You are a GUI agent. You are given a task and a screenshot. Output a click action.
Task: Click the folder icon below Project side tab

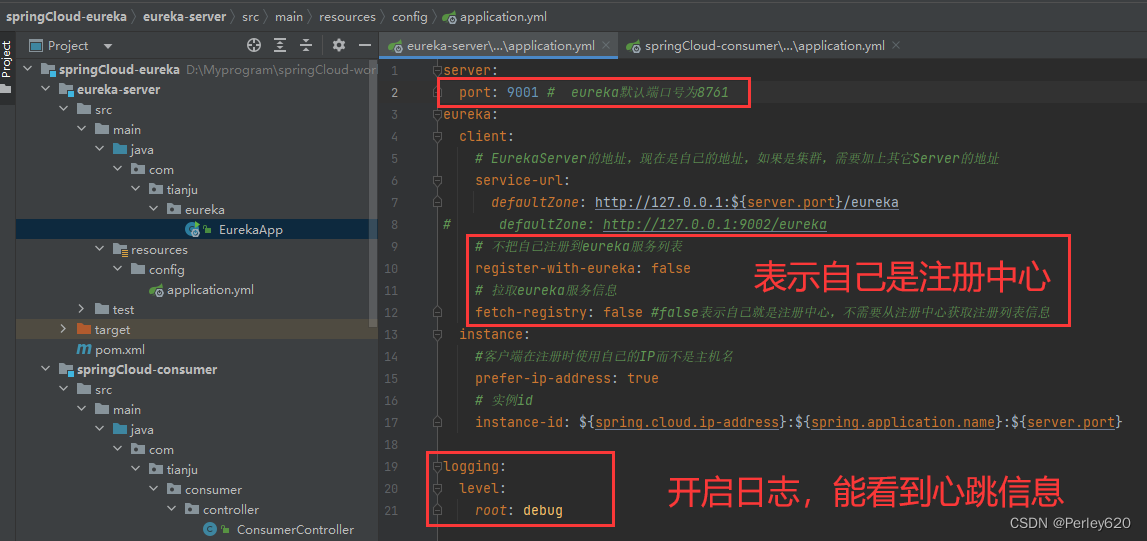coord(6,89)
